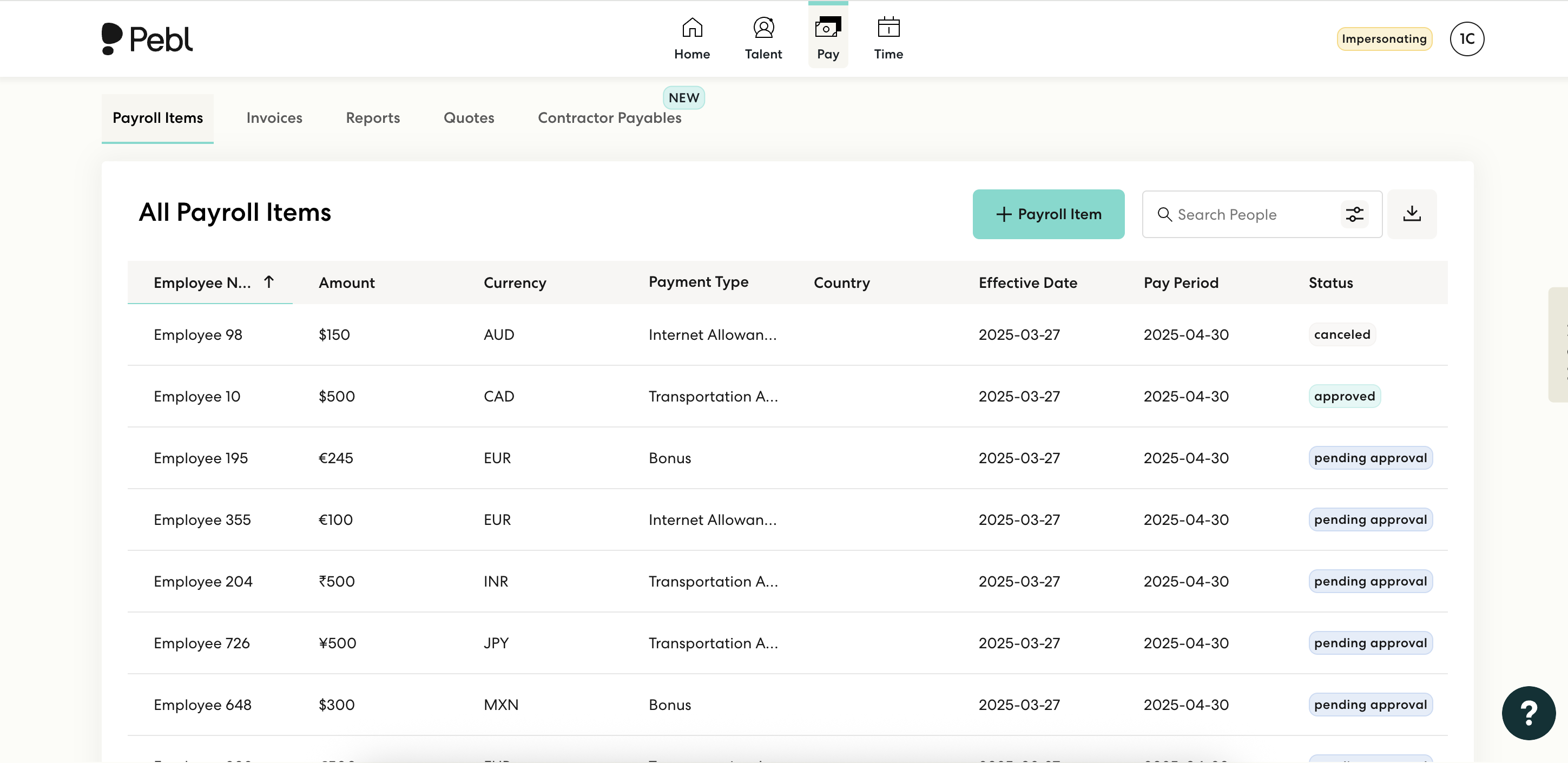The width and height of the screenshot is (1568, 763).
Task: Click the add Payroll Item button
Action: [x=1047, y=214]
